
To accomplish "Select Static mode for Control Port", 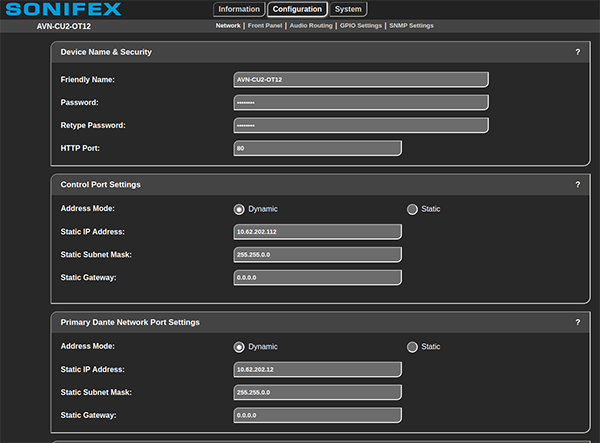I will (412, 209).
